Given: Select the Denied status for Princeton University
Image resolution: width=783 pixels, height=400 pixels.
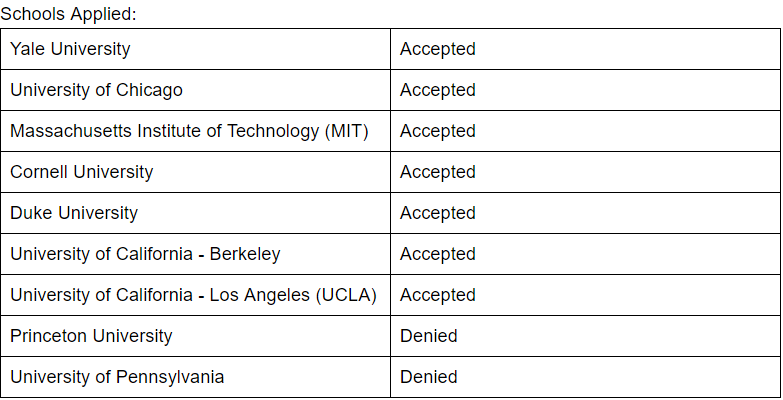Looking at the screenshot, I should pyautogui.click(x=429, y=336).
